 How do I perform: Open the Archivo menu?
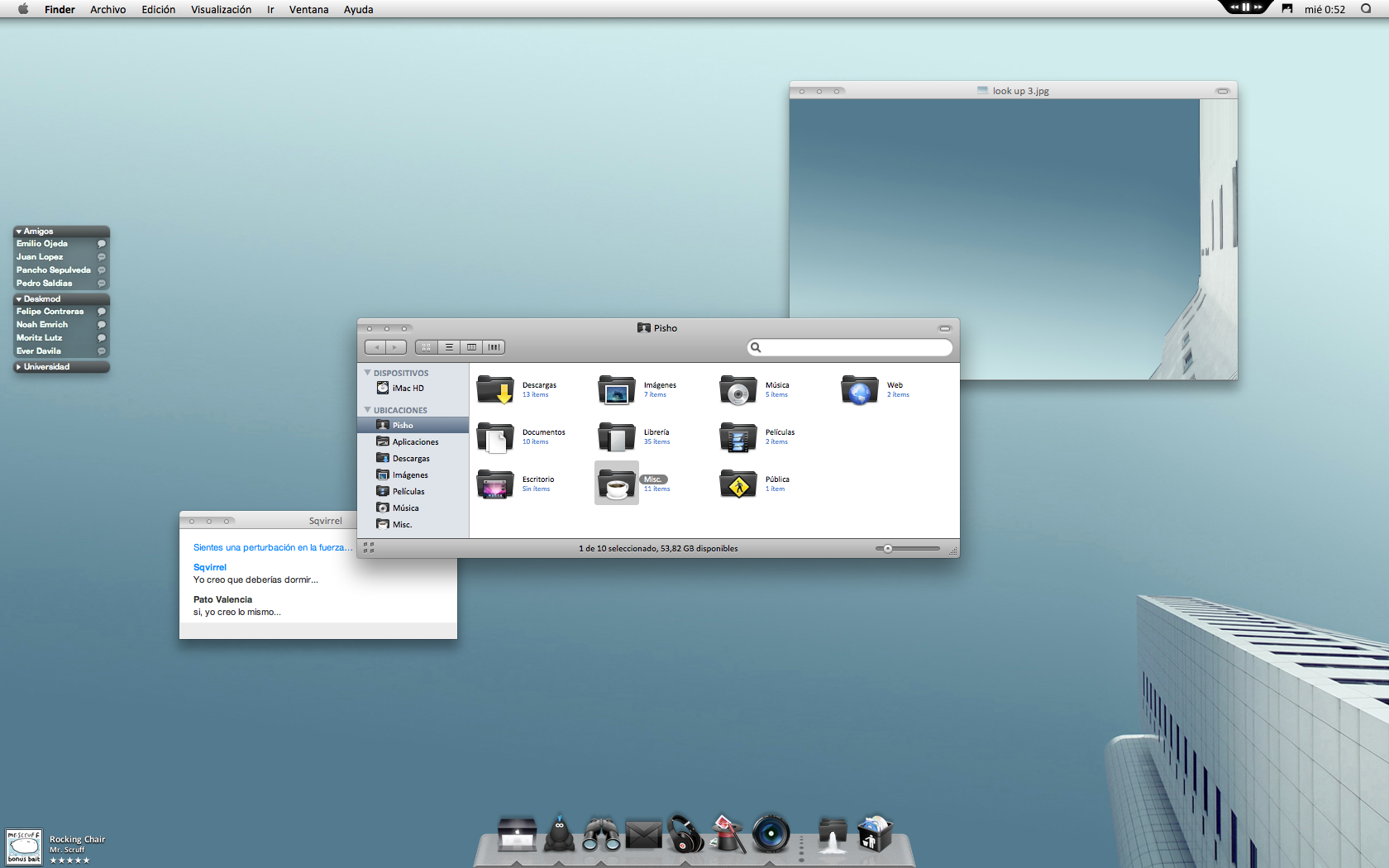[108, 9]
